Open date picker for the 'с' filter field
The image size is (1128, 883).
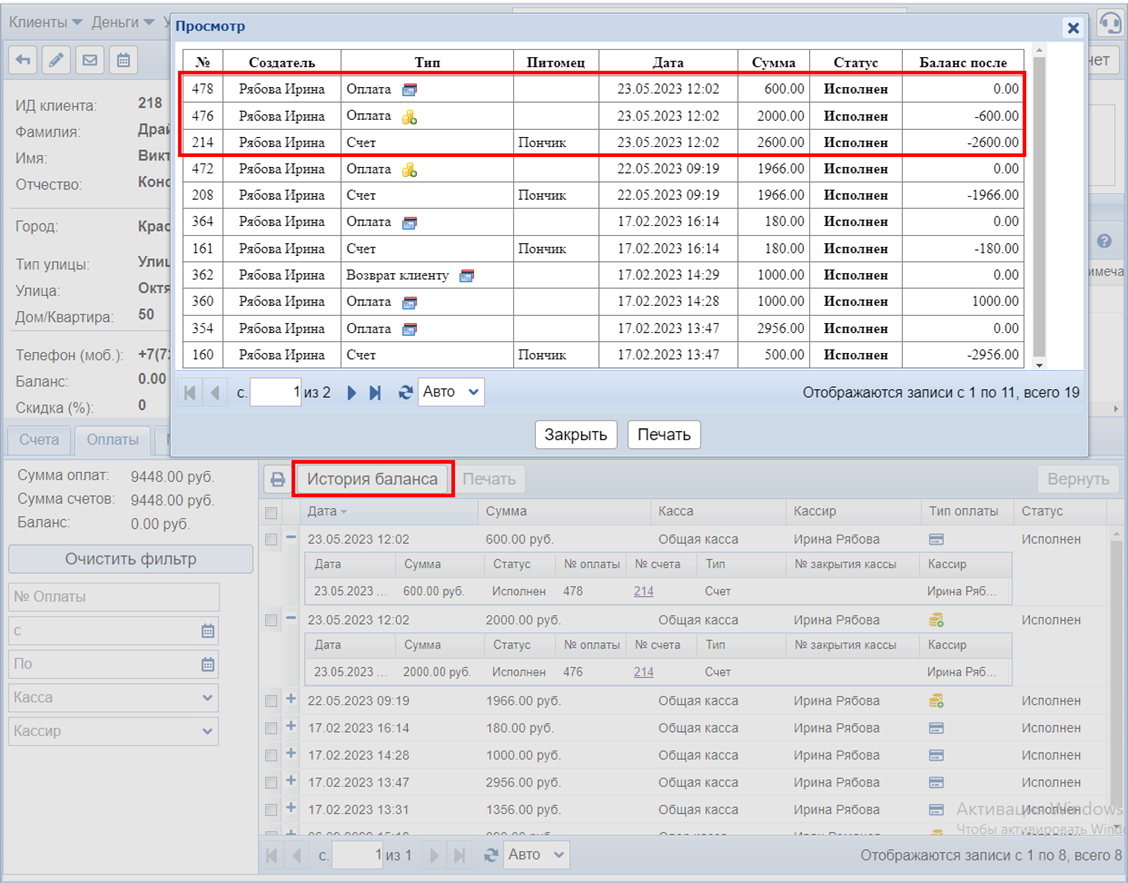click(x=208, y=631)
